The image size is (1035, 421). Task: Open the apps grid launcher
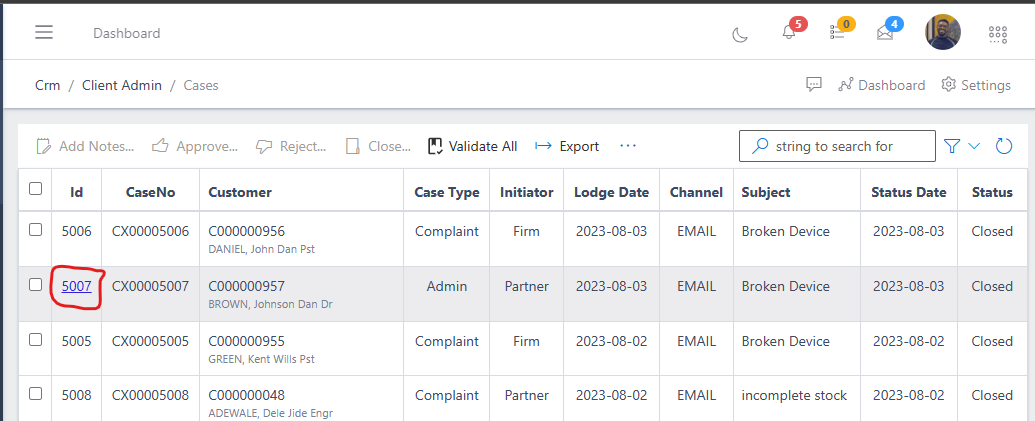click(x=997, y=33)
